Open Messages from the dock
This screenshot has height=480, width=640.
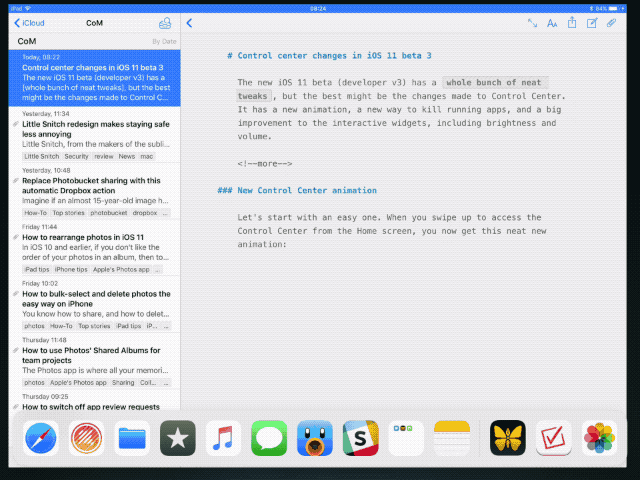click(x=269, y=438)
